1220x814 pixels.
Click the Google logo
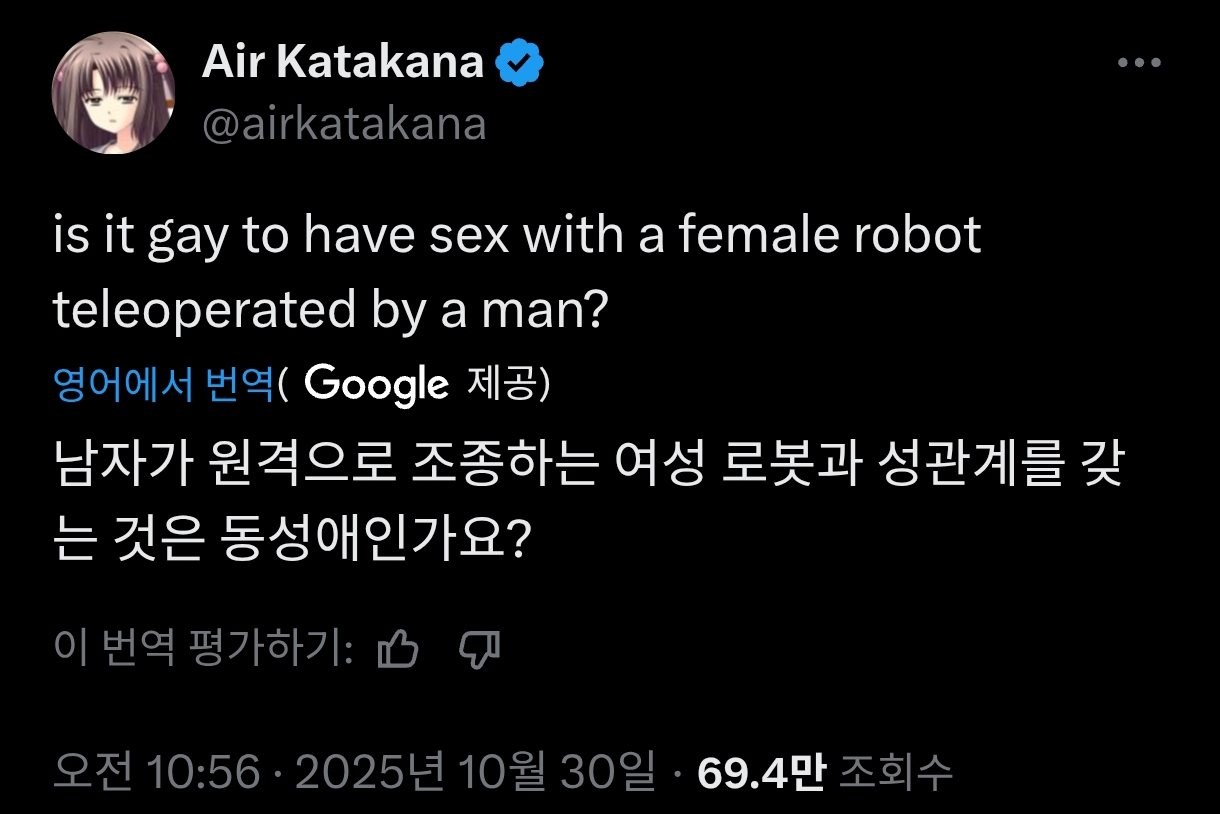point(375,384)
